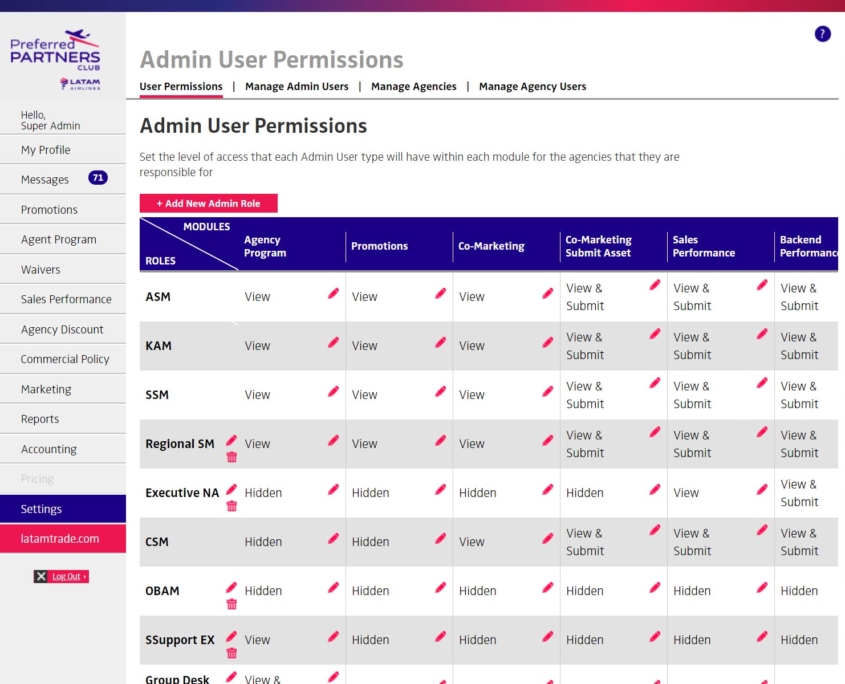Click the ASM role name
The width and height of the screenshot is (845, 684).
158,297
